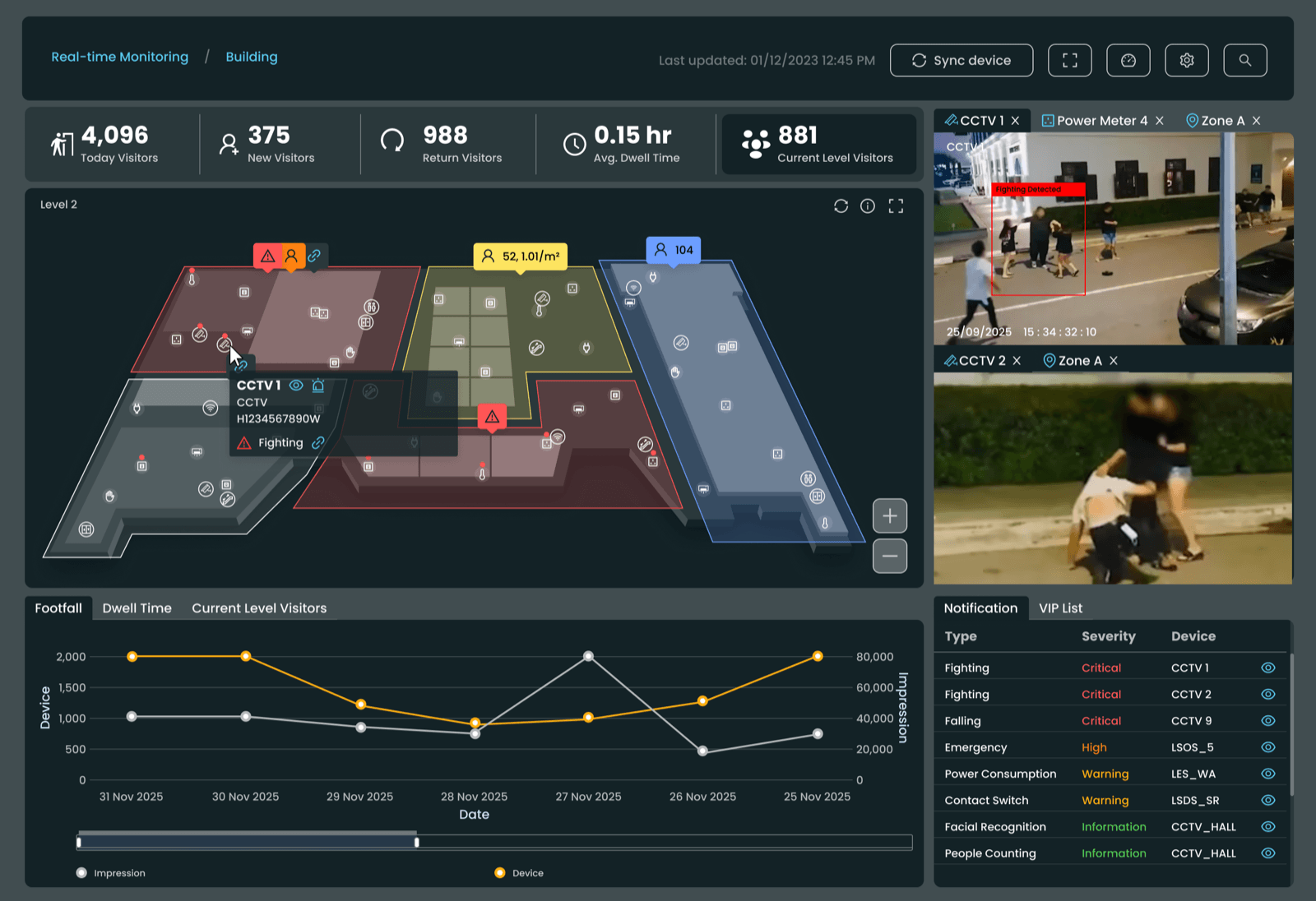1316x901 pixels.
Task: Open the Notification tab
Action: click(980, 608)
